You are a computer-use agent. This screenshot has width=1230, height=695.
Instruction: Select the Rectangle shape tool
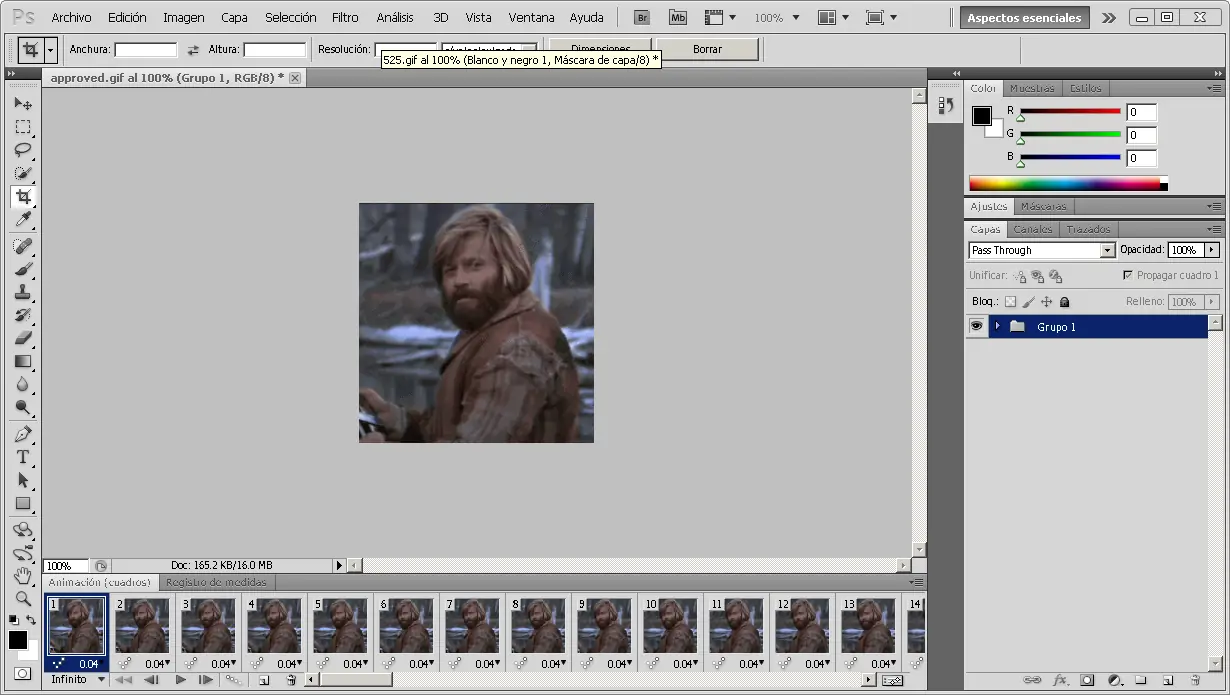coord(22,503)
